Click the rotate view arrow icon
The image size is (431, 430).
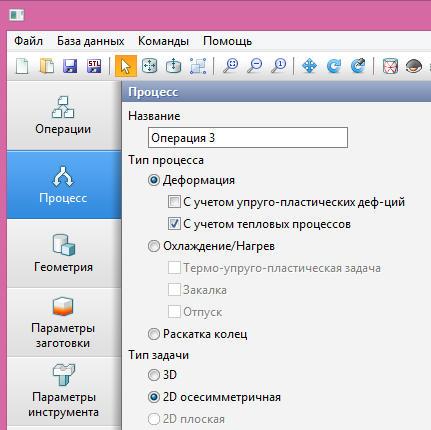(x=334, y=66)
